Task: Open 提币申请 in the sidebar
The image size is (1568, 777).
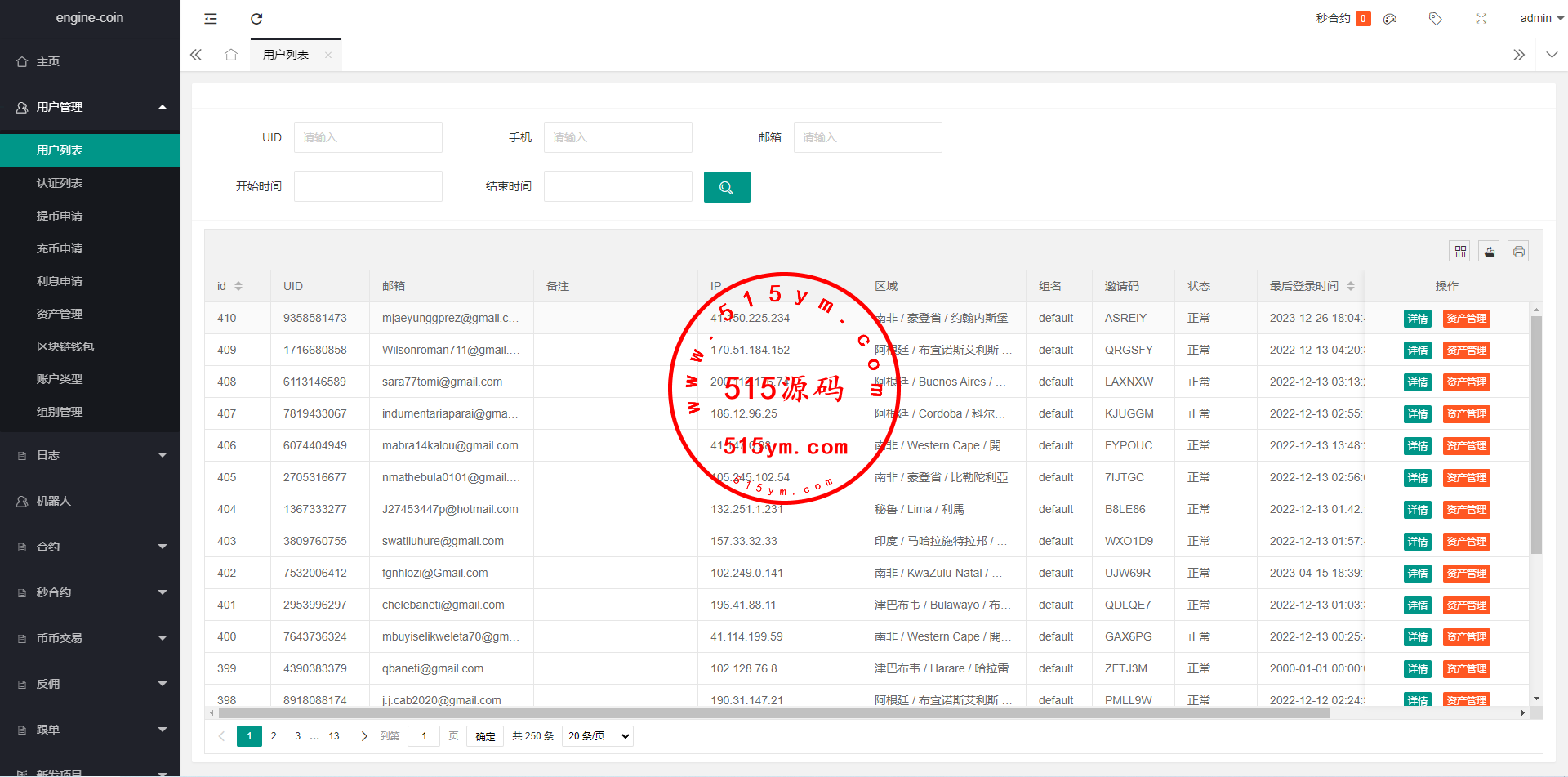Action: [60, 216]
